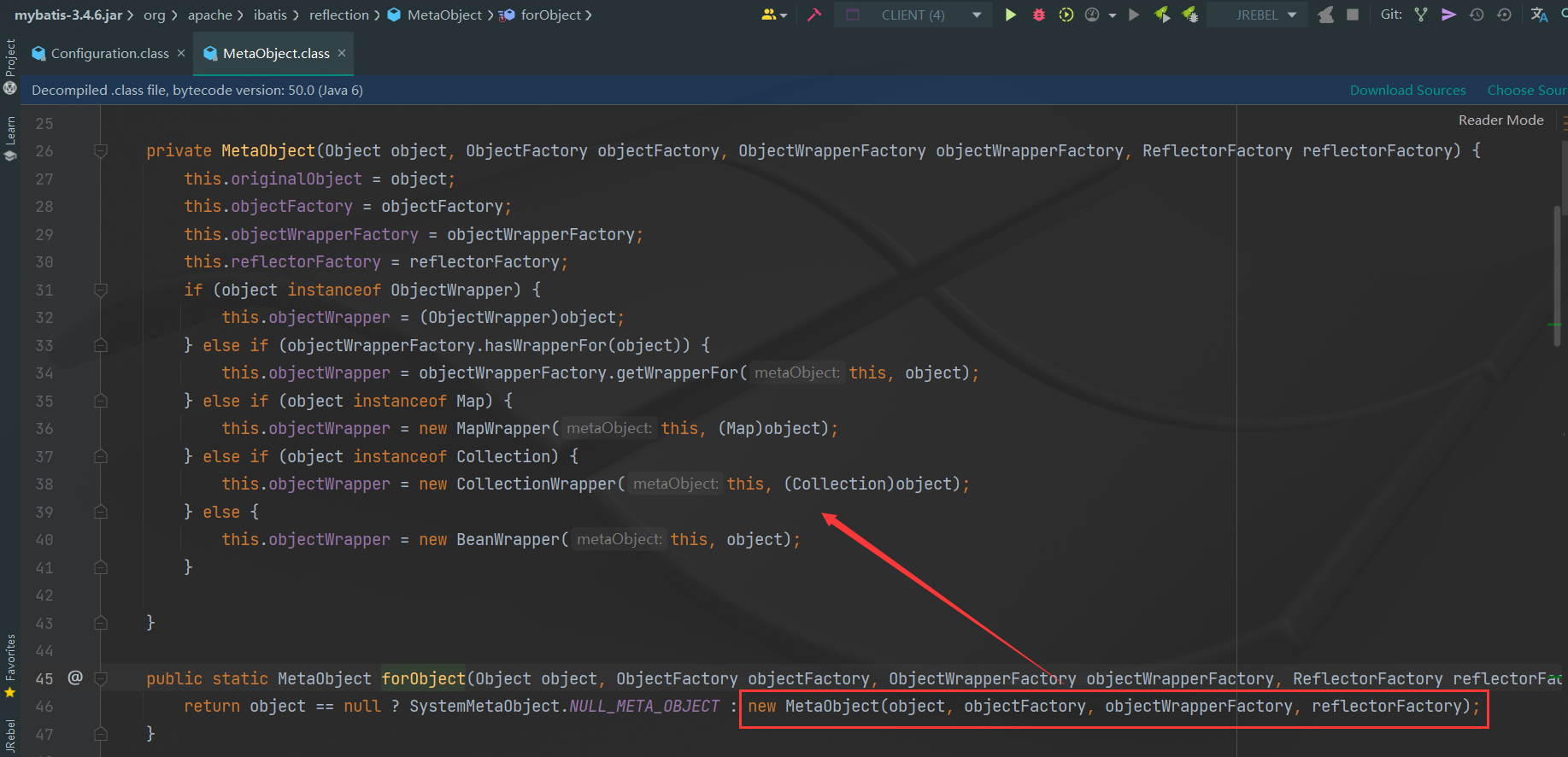Click the decompiled class file banner text
This screenshot has width=1568, height=757.
(197, 90)
